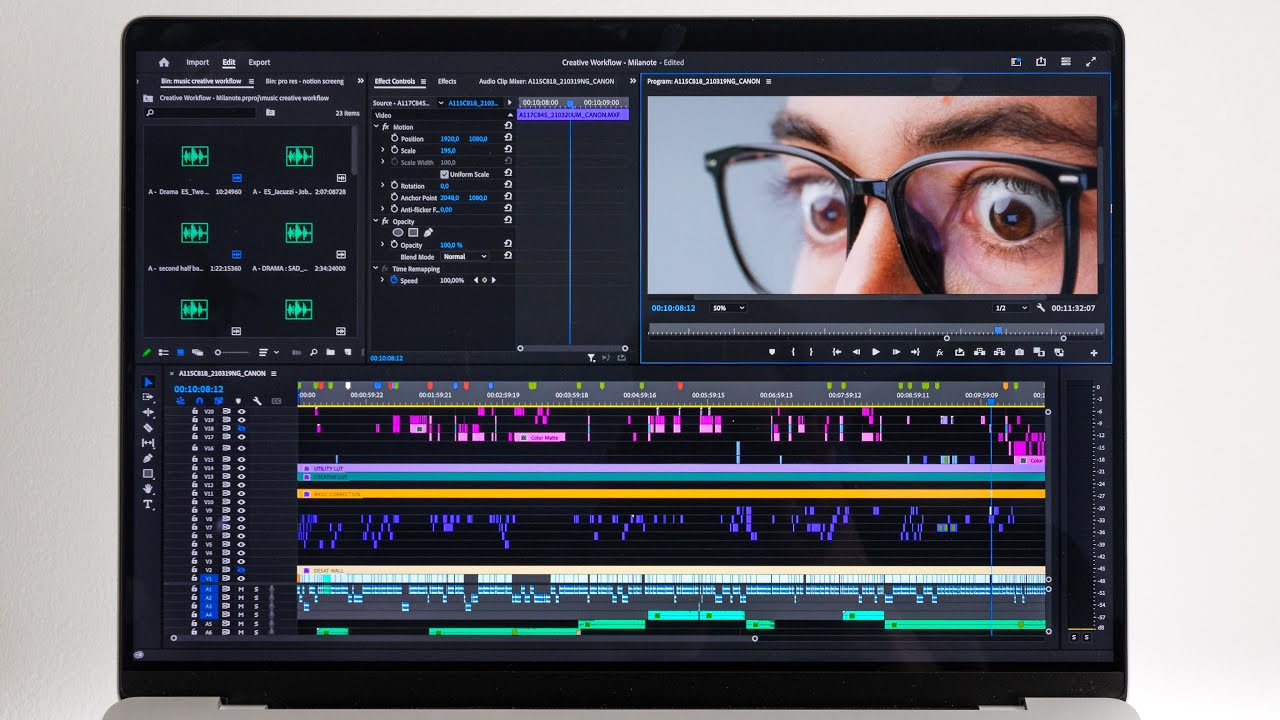Click the Find magnifier in Project panel footer

pos(314,352)
